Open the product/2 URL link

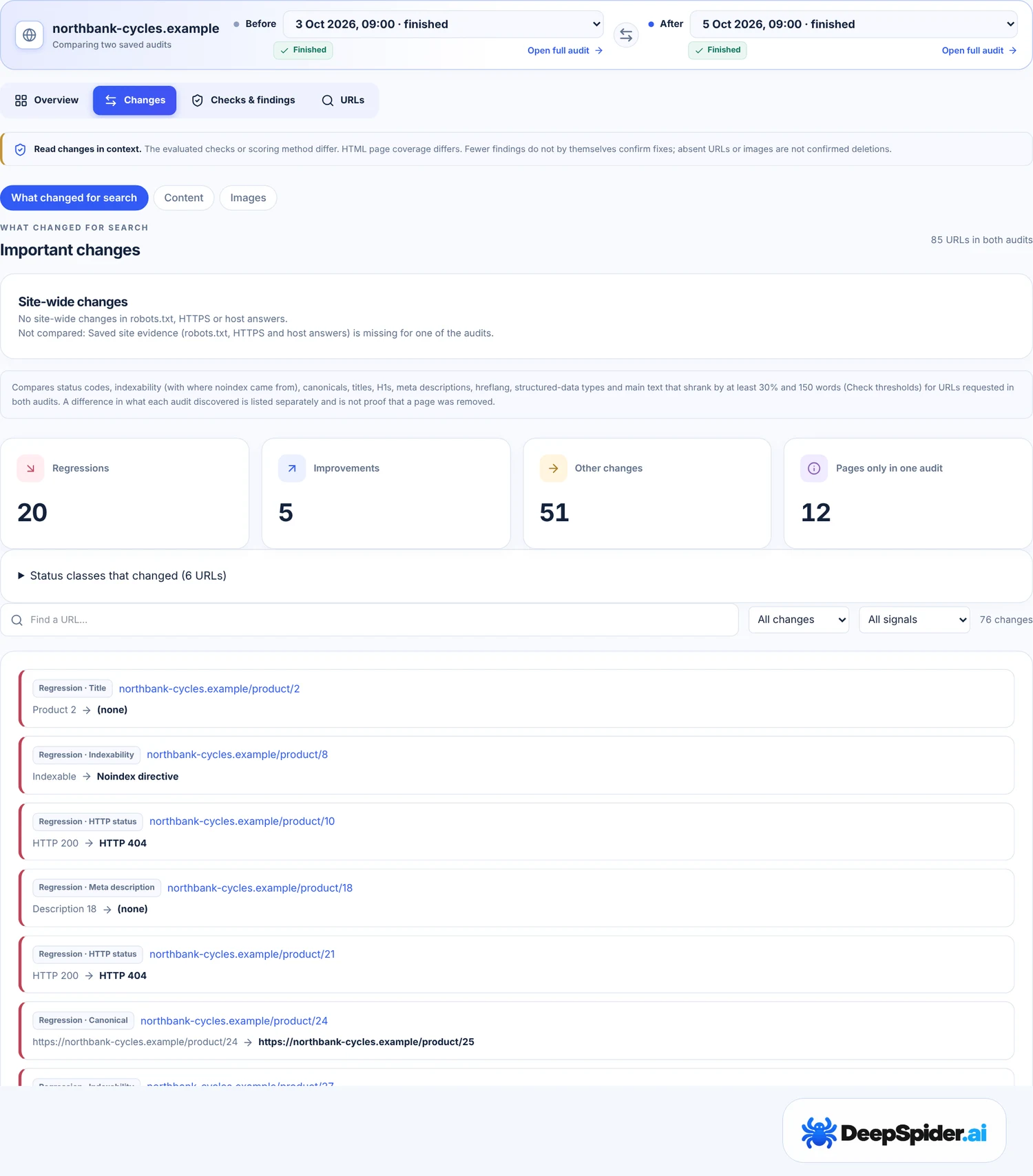click(x=209, y=689)
